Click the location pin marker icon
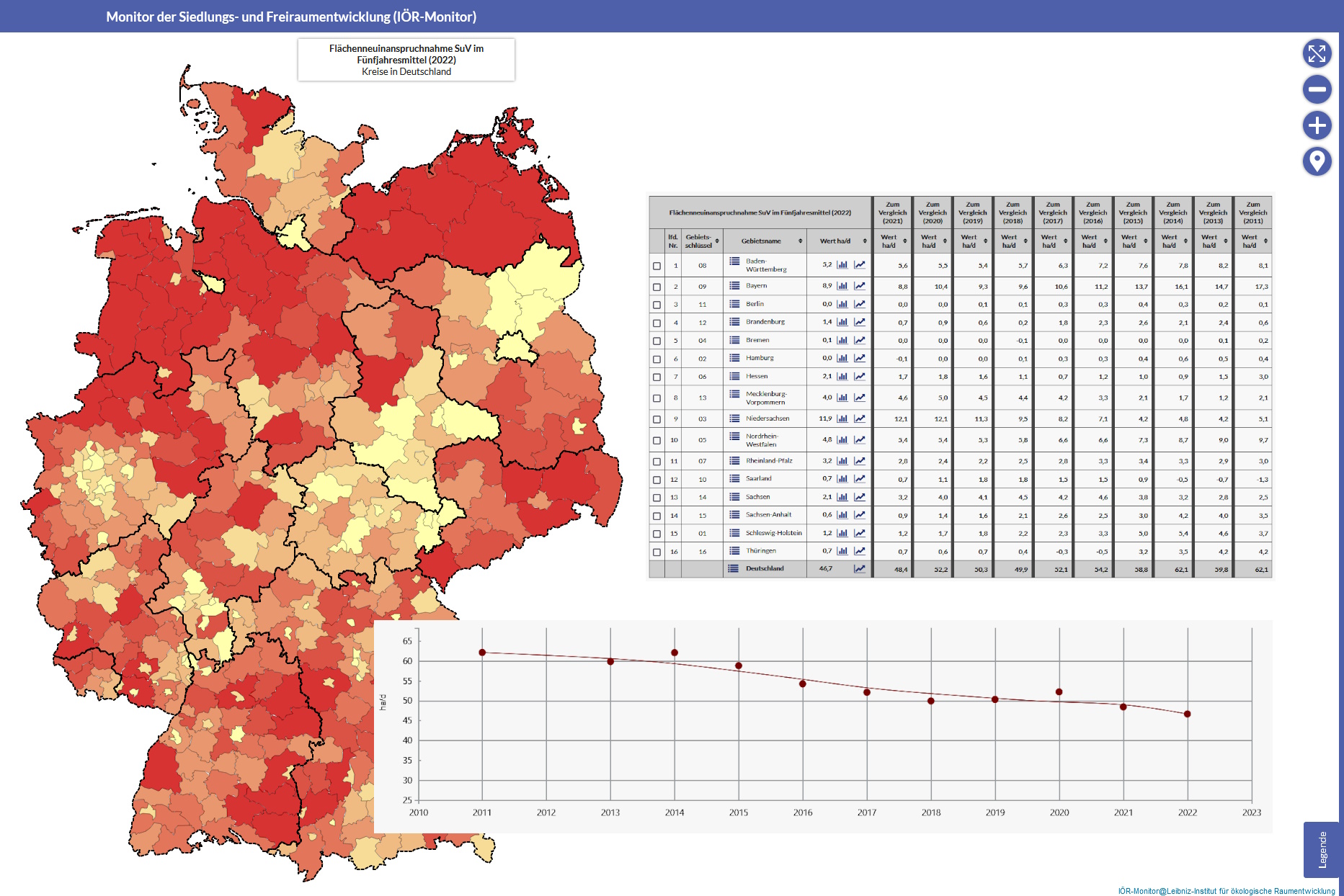Screen dimensions: 1344x896 coord(1317,161)
